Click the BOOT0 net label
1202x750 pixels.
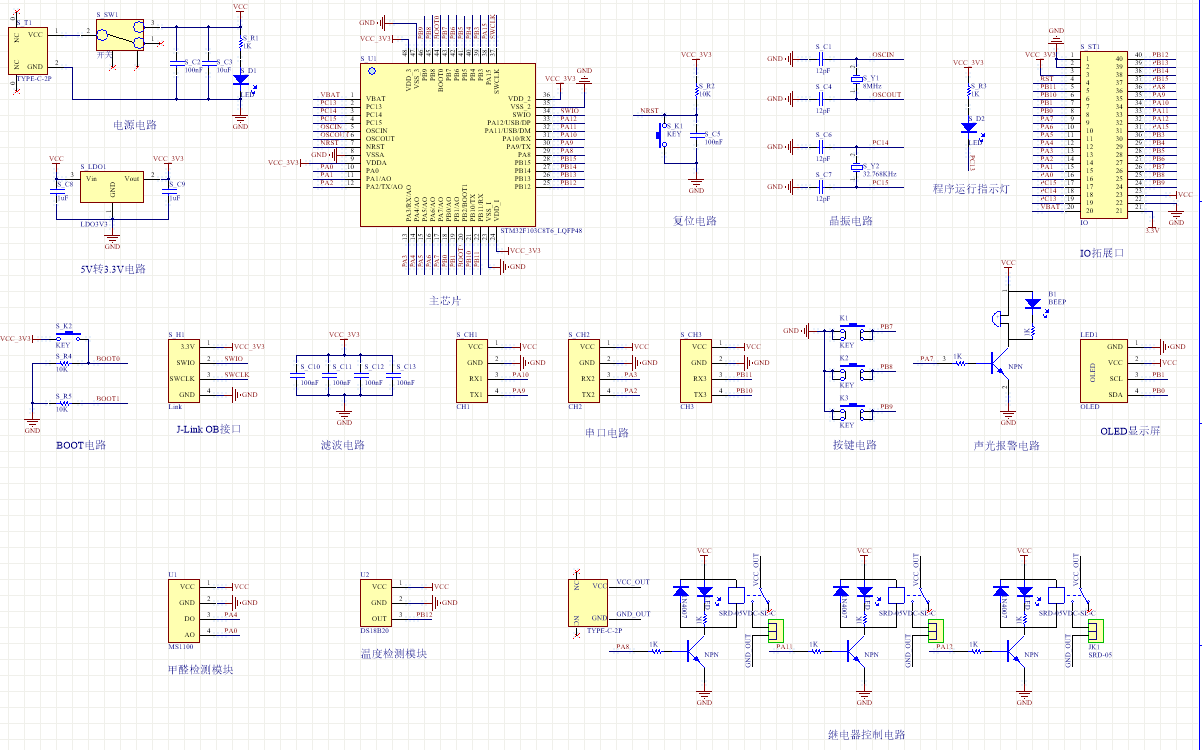108,358
